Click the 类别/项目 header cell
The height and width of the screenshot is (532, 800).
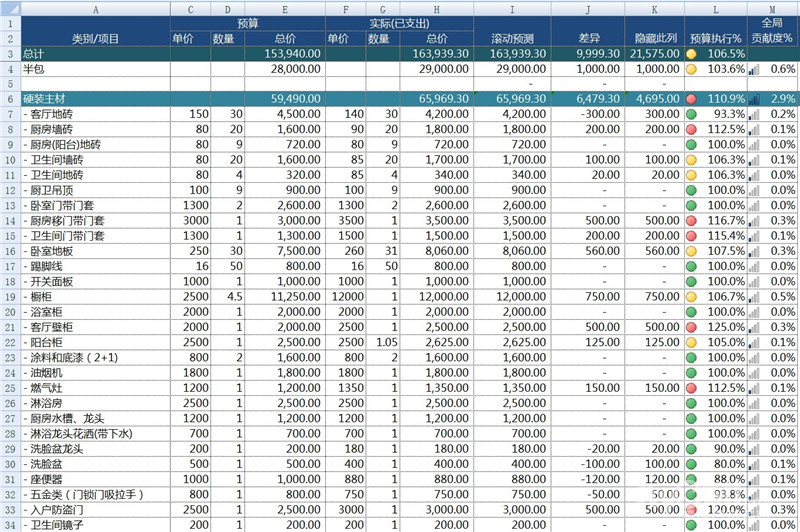pyautogui.click(x=95, y=38)
